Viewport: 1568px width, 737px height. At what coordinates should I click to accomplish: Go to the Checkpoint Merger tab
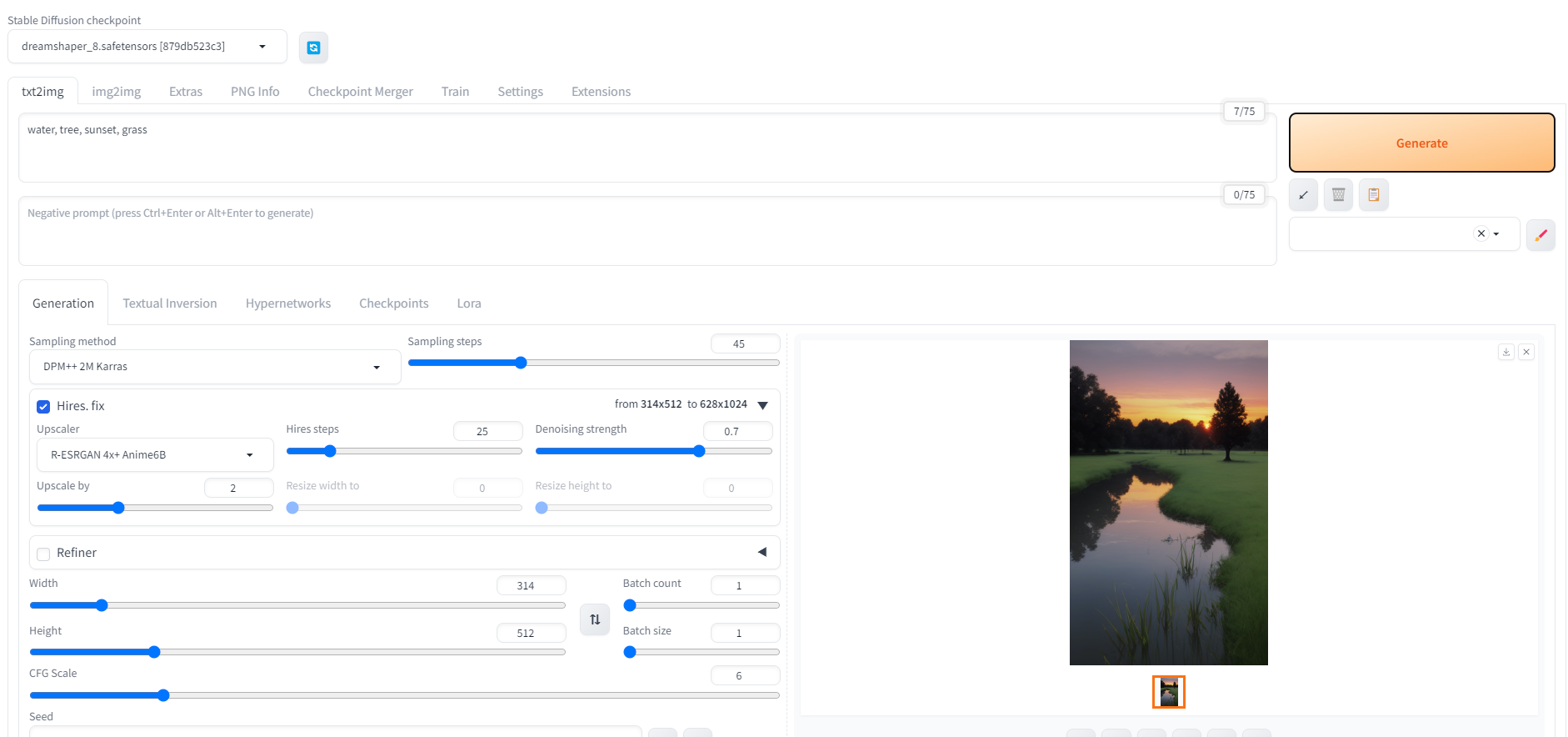361,92
